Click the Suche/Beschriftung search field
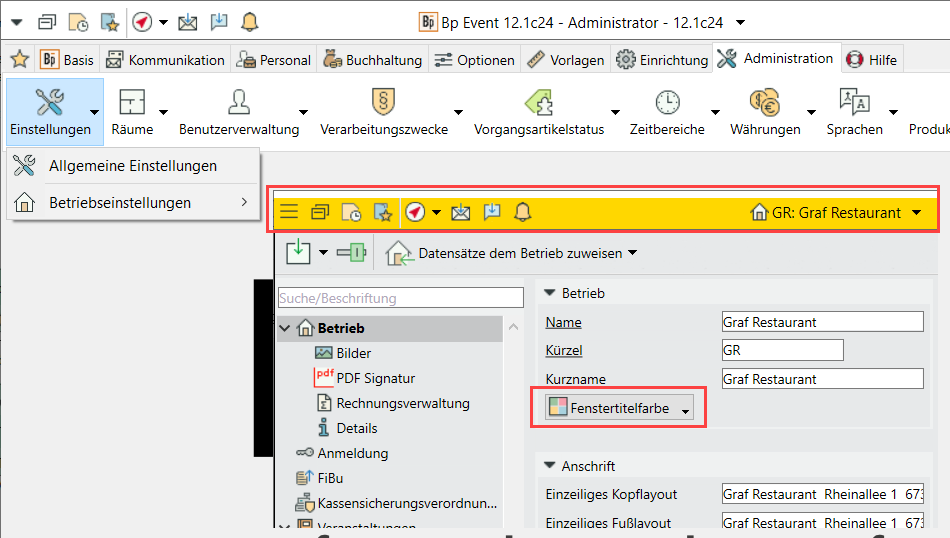Viewport: 950px width, 538px height. [400, 298]
